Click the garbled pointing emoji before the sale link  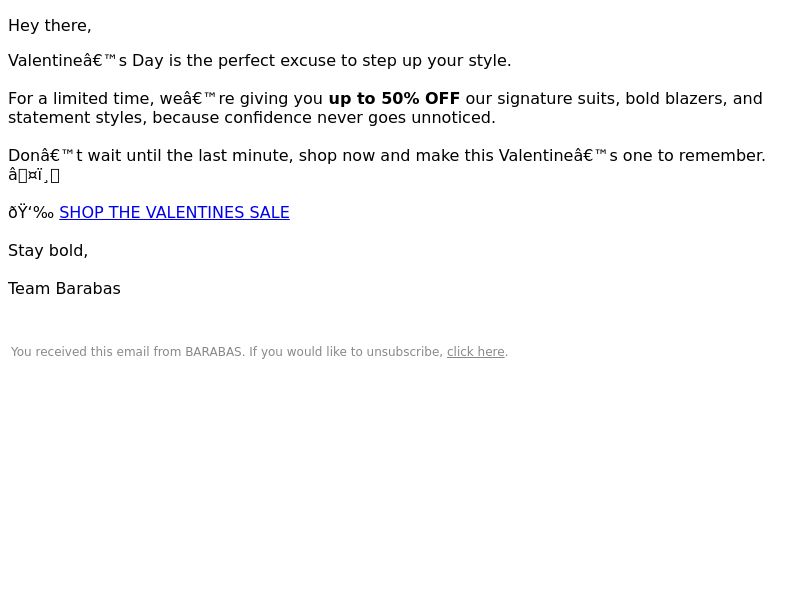[x=31, y=212]
